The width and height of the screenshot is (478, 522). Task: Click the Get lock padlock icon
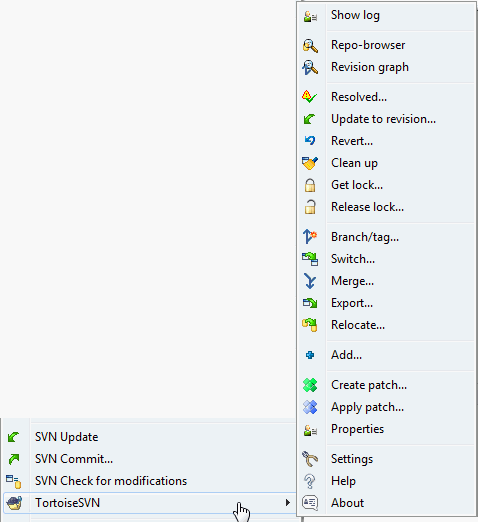click(x=310, y=185)
